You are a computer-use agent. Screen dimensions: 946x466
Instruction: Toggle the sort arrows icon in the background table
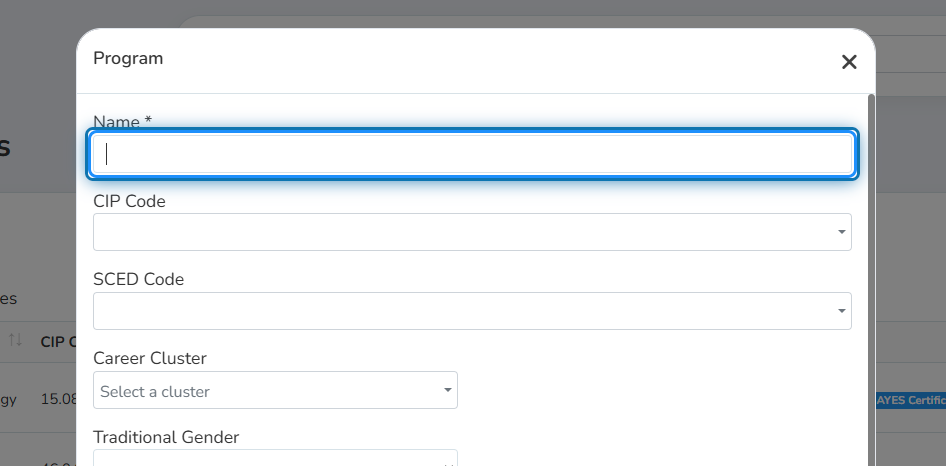click(x=15, y=340)
